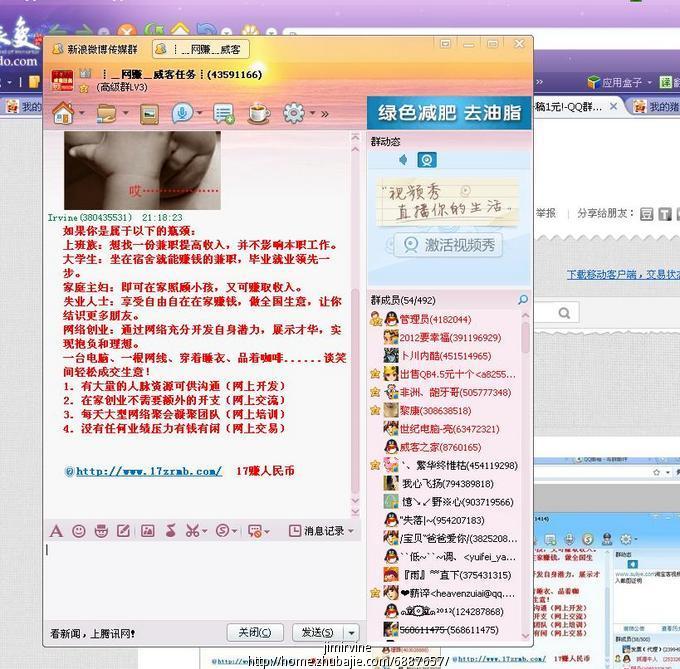Image resolution: width=680 pixels, height=669 pixels.
Task: Click the group notice speaker icon
Action: coord(403,160)
